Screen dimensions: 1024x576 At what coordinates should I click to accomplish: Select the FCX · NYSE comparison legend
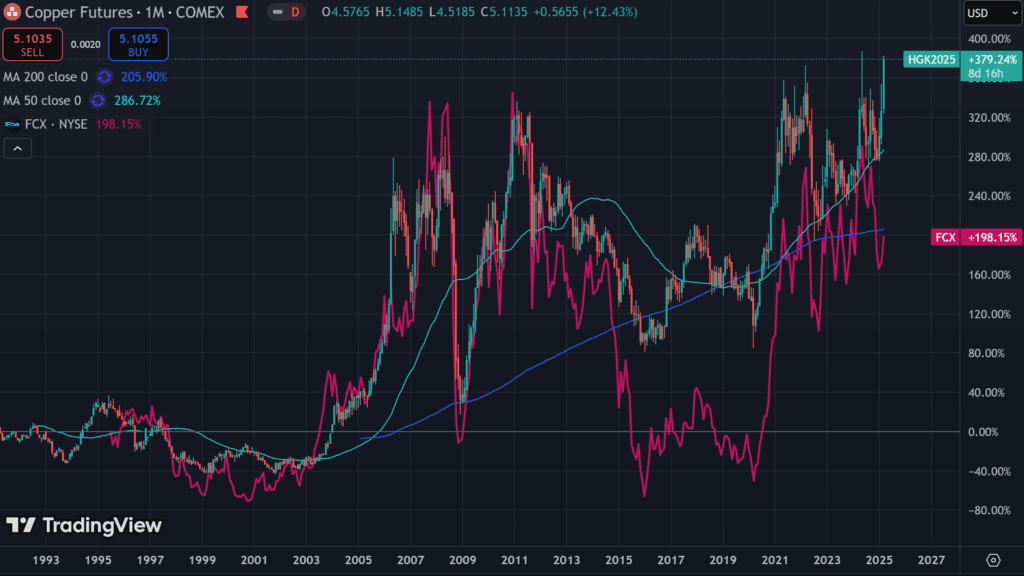[x=56, y=124]
